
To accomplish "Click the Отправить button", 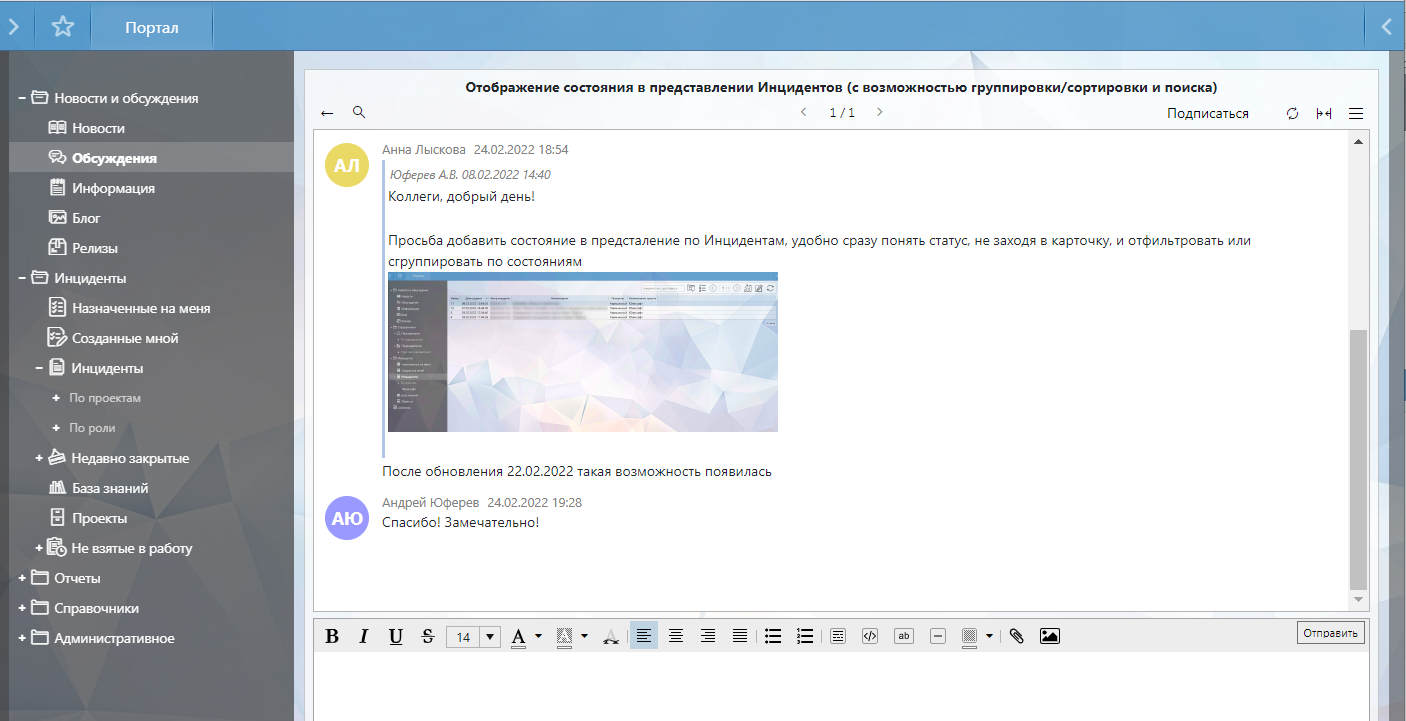I will pyautogui.click(x=1330, y=633).
